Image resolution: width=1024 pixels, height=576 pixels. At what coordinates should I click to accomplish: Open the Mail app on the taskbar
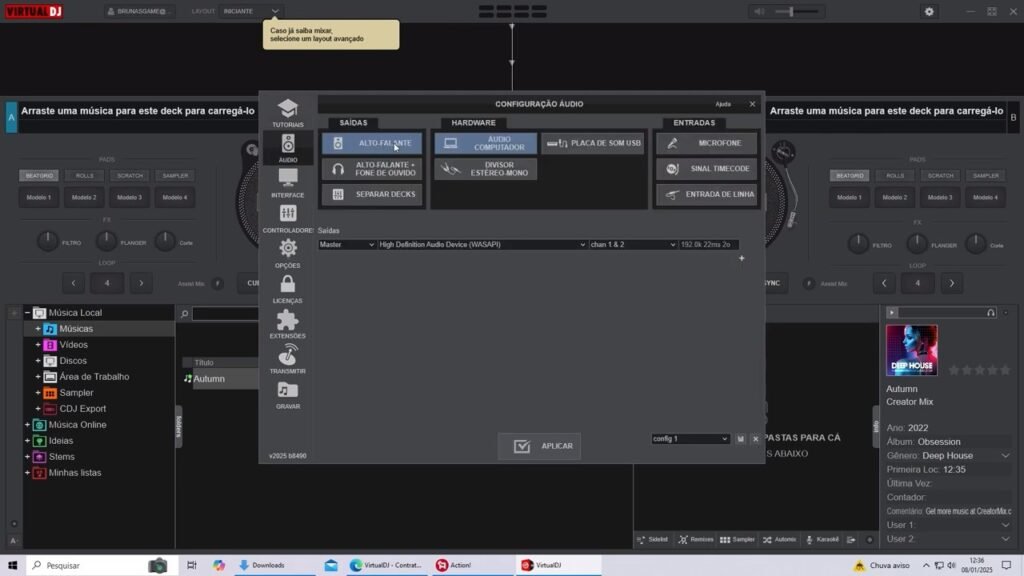tap(331, 565)
